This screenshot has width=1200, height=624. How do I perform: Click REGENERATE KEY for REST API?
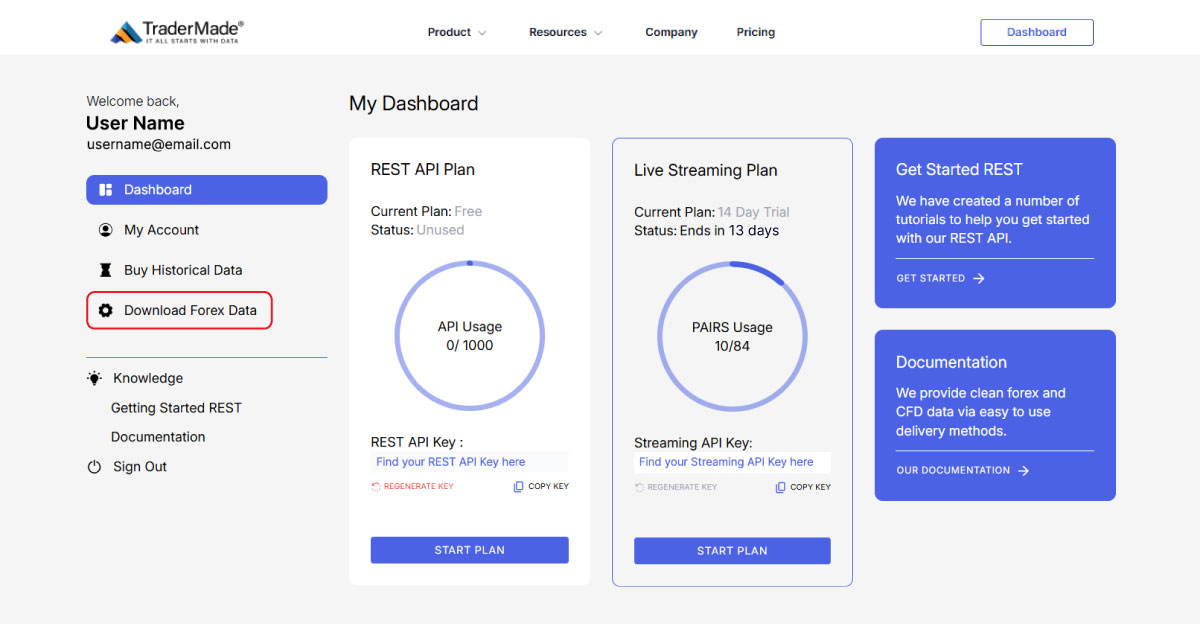click(412, 487)
